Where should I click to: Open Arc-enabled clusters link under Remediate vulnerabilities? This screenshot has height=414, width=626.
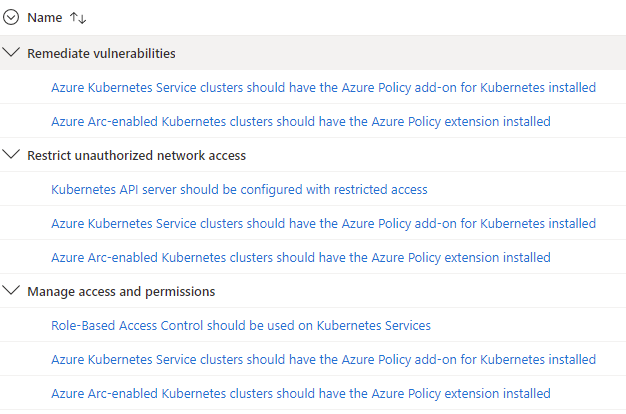click(301, 121)
